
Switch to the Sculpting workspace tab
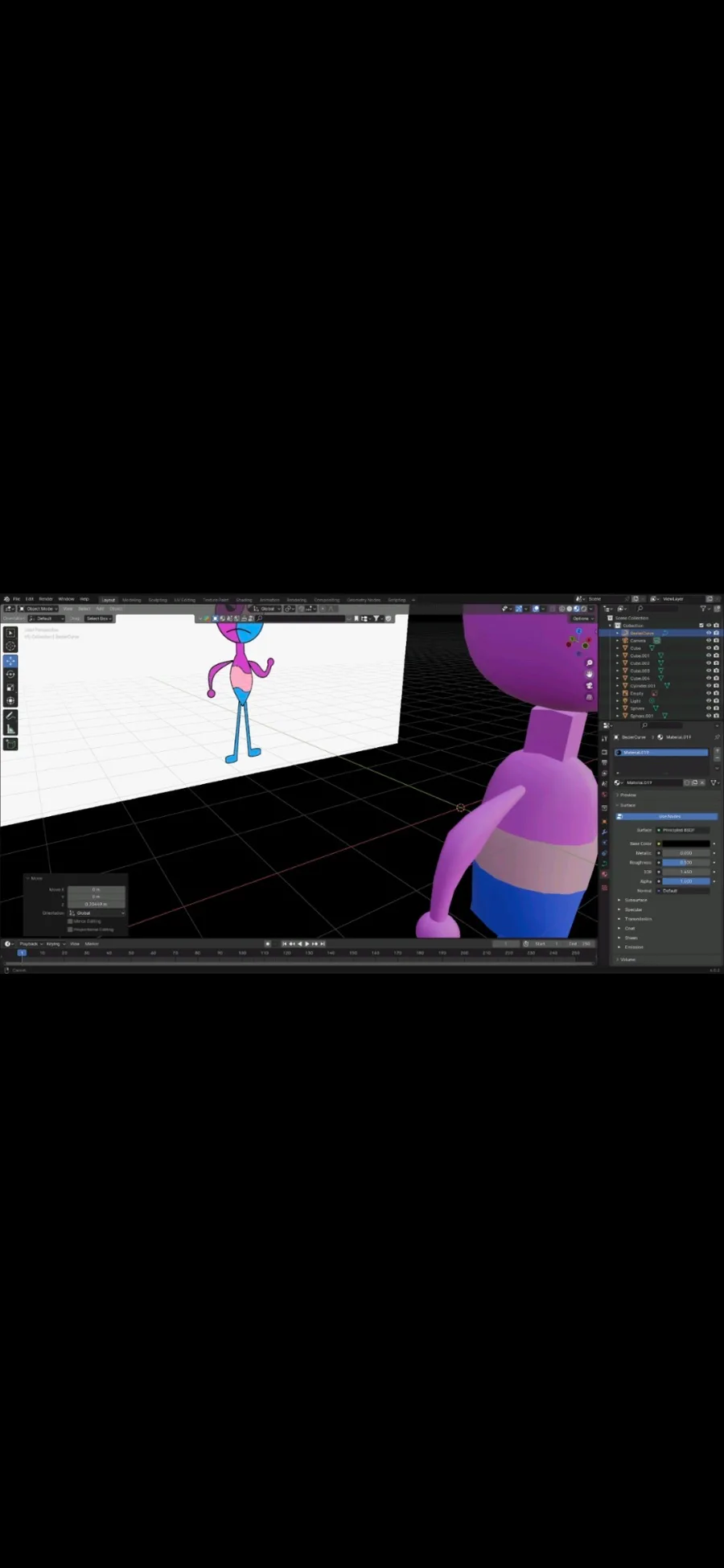tap(158, 600)
